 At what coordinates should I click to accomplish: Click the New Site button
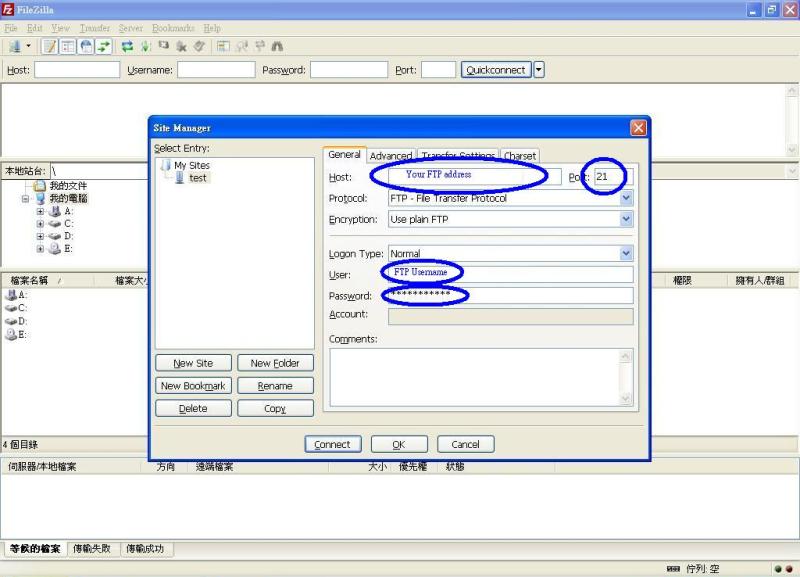click(x=193, y=363)
